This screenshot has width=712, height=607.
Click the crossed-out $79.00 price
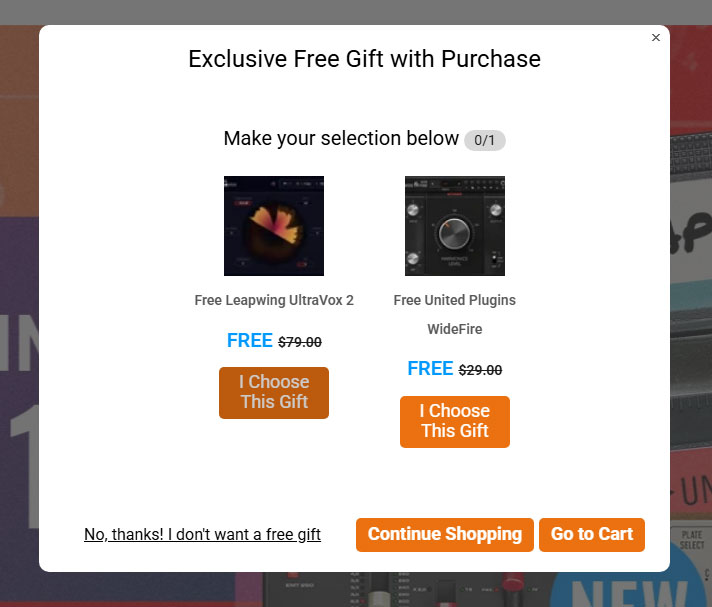(300, 342)
